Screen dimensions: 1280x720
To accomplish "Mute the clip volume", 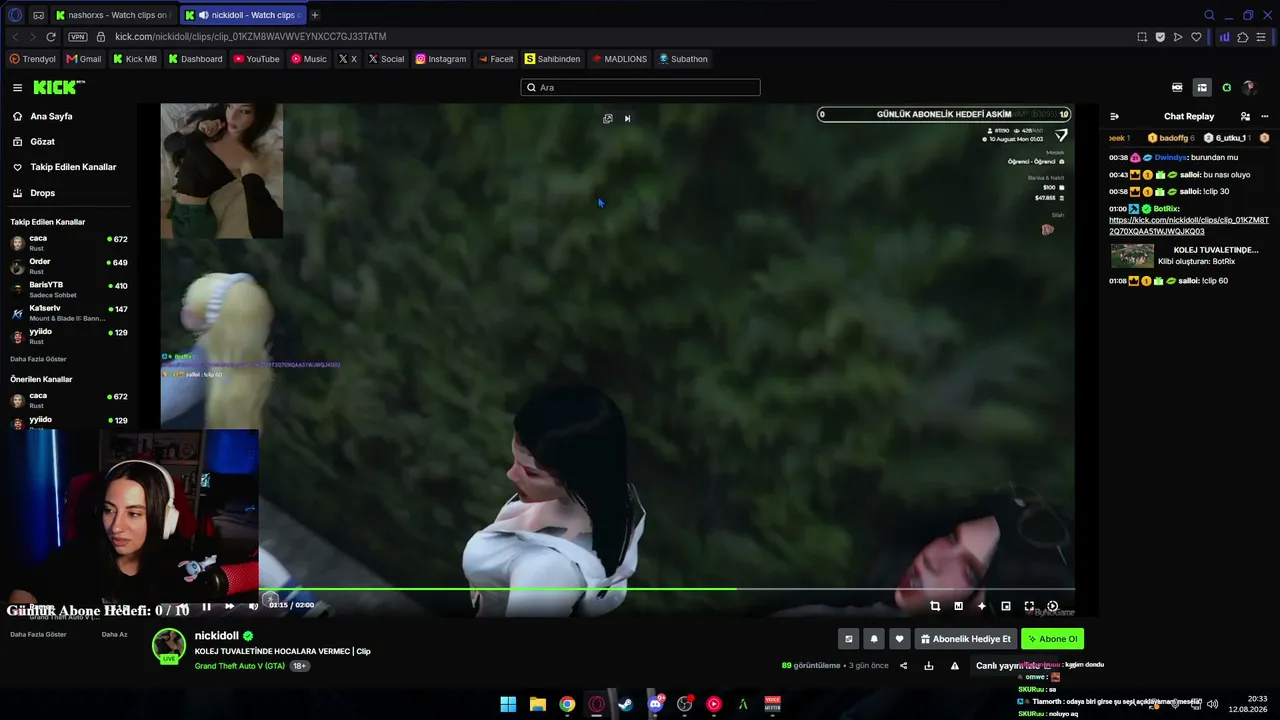I will point(253,606).
